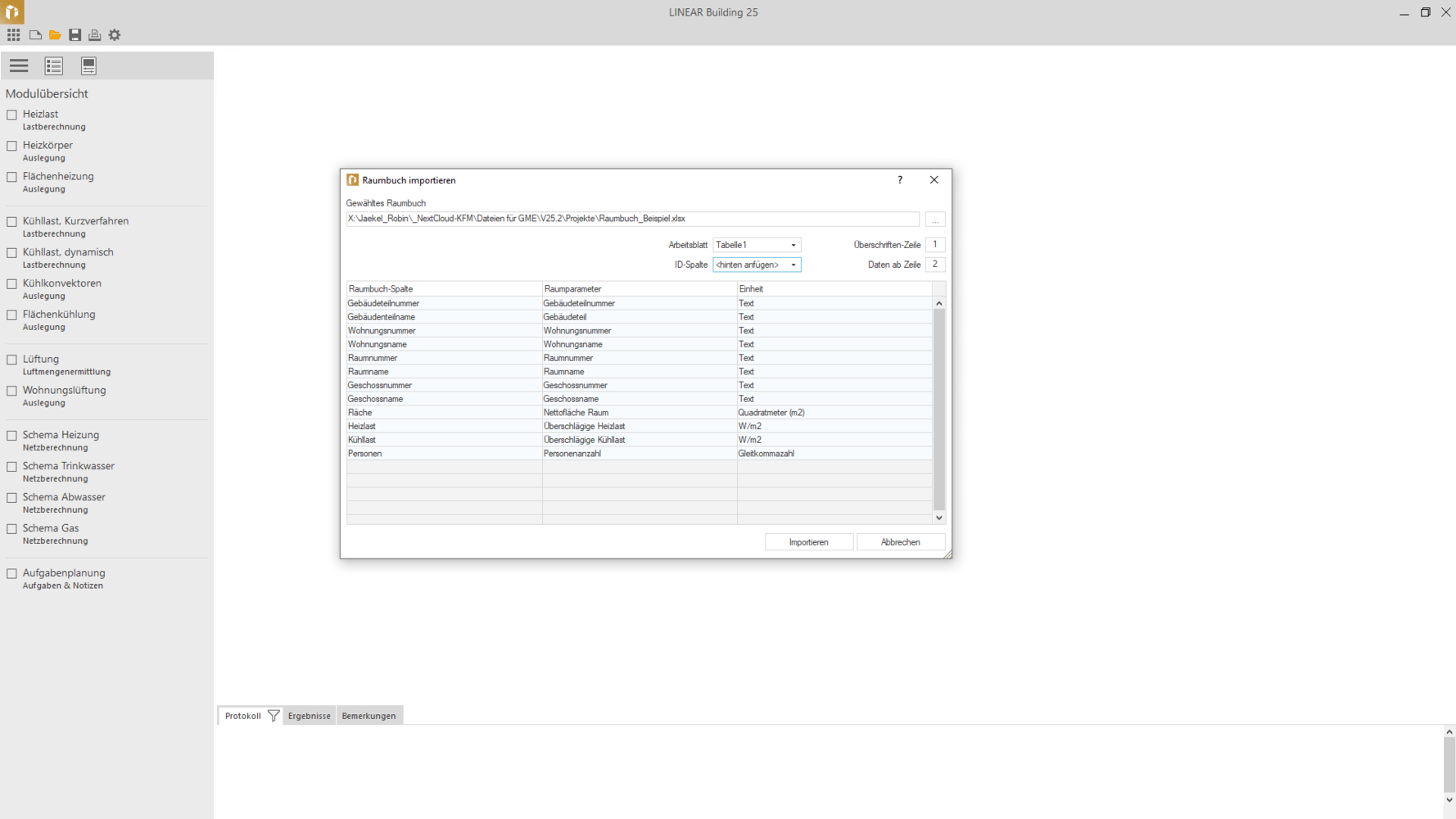Open the Bemerkungen tab

tap(369, 716)
